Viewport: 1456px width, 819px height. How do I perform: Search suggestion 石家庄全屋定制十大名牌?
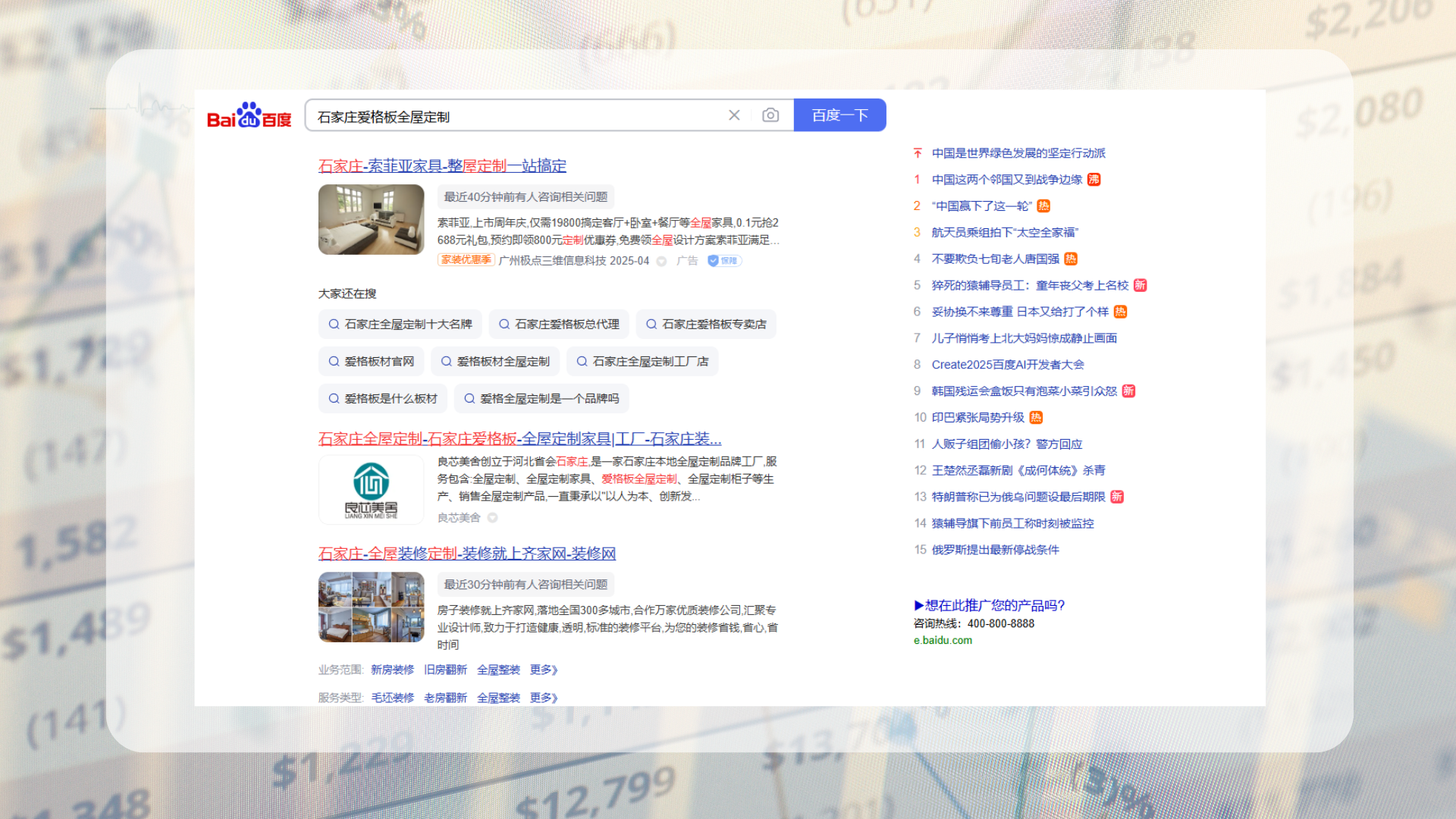click(400, 324)
